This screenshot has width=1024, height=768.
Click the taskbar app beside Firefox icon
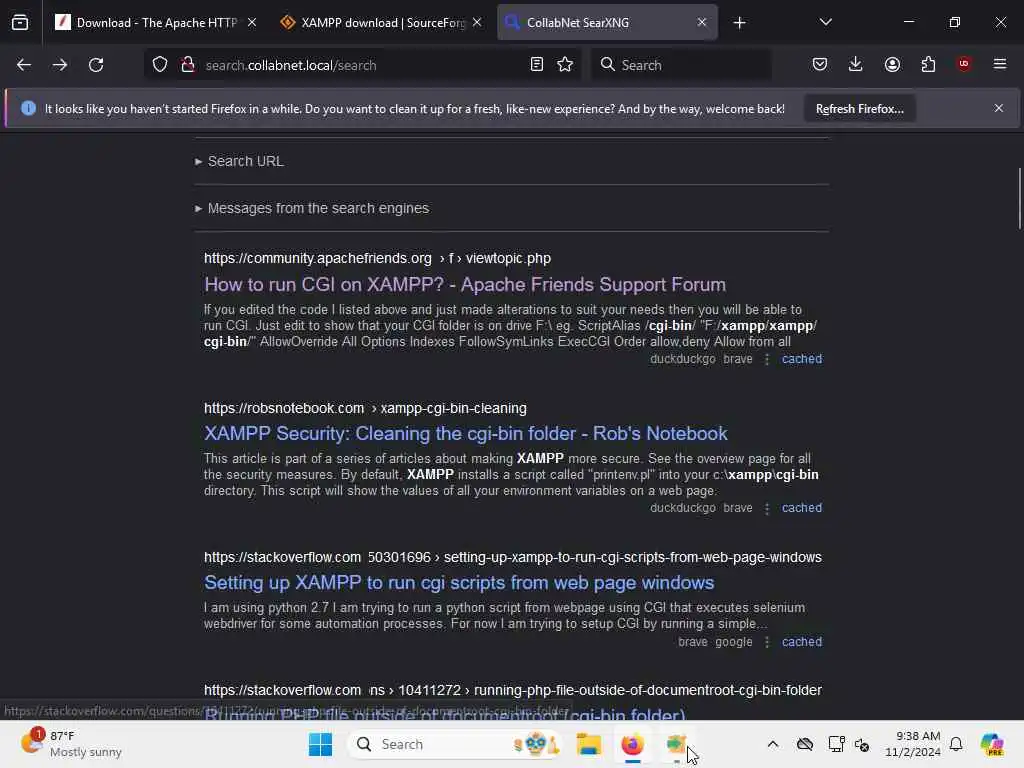click(677, 744)
